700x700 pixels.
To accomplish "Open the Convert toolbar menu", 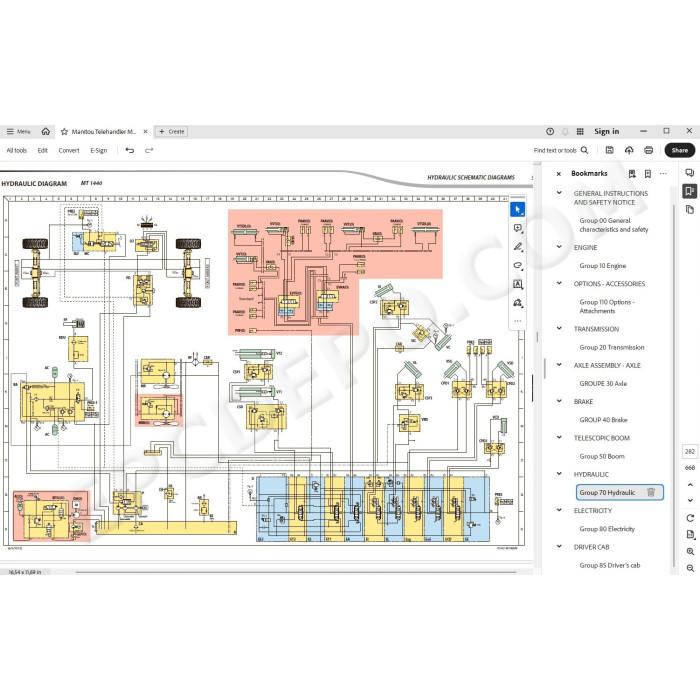I will [69, 150].
